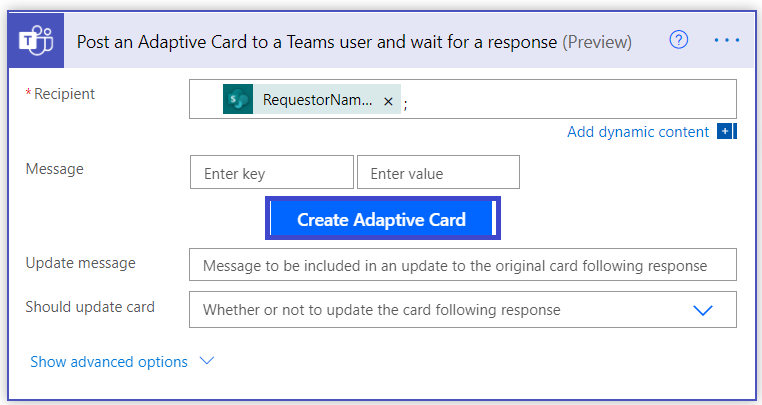Open the ellipsis more options menu
Screen dimensions: 762x405
[727, 40]
